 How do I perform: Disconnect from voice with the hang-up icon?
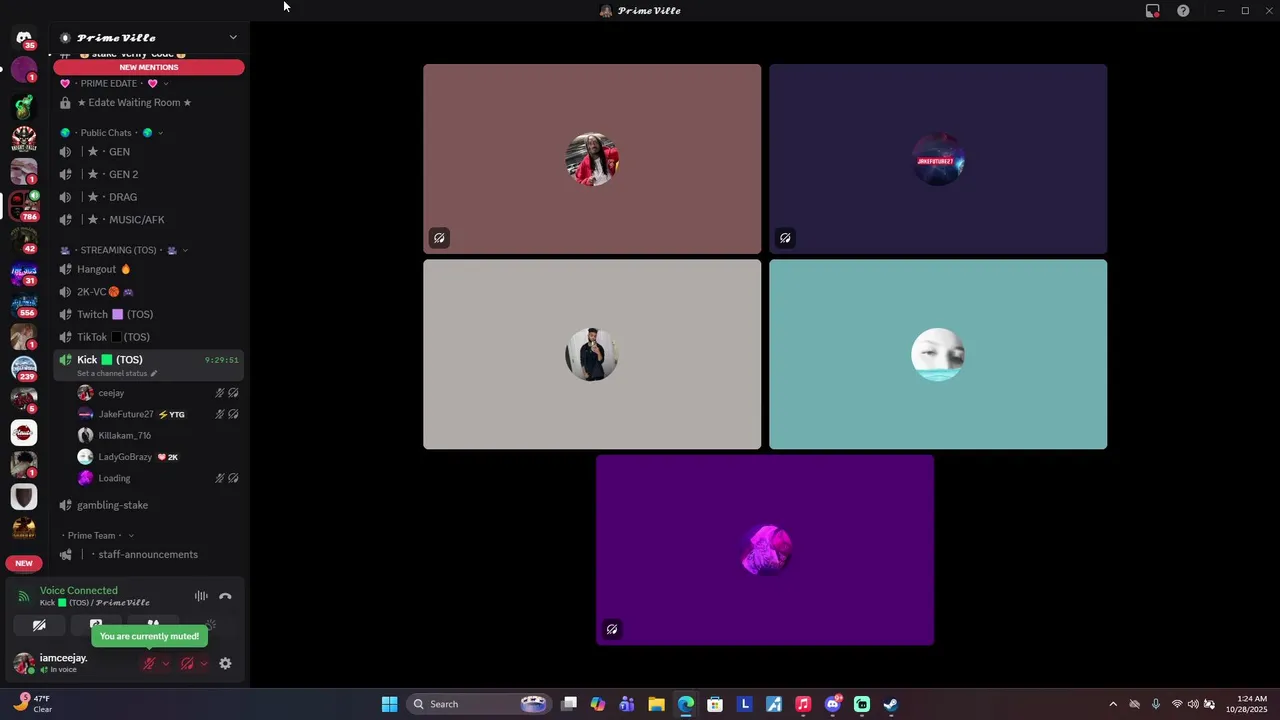(225, 596)
